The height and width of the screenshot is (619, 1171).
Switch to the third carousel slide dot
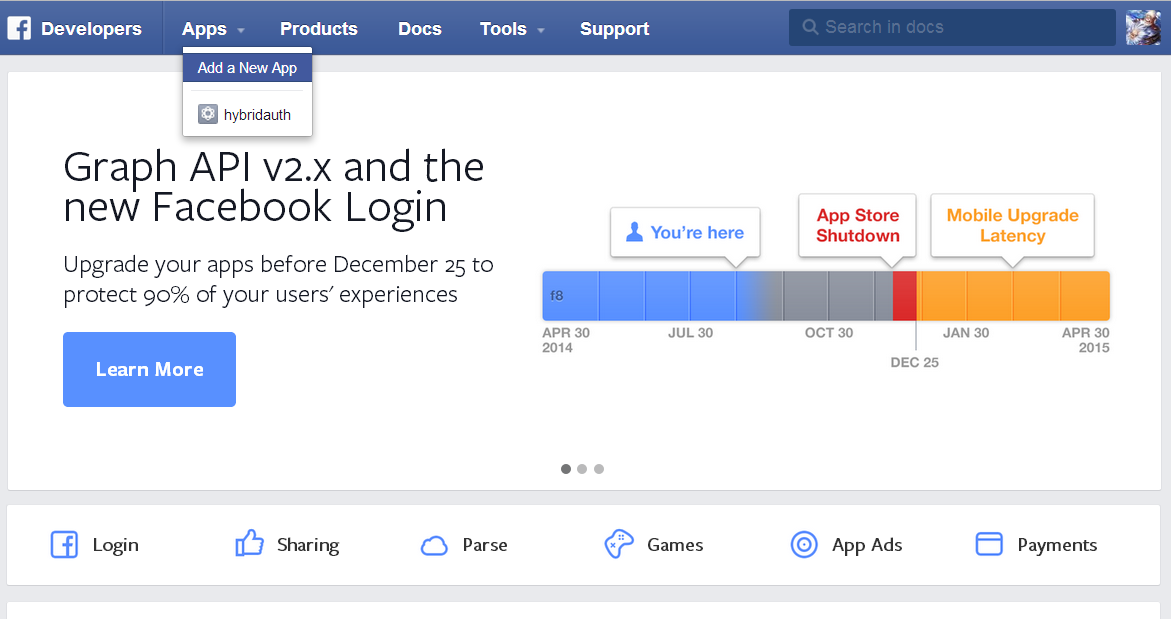tap(599, 468)
